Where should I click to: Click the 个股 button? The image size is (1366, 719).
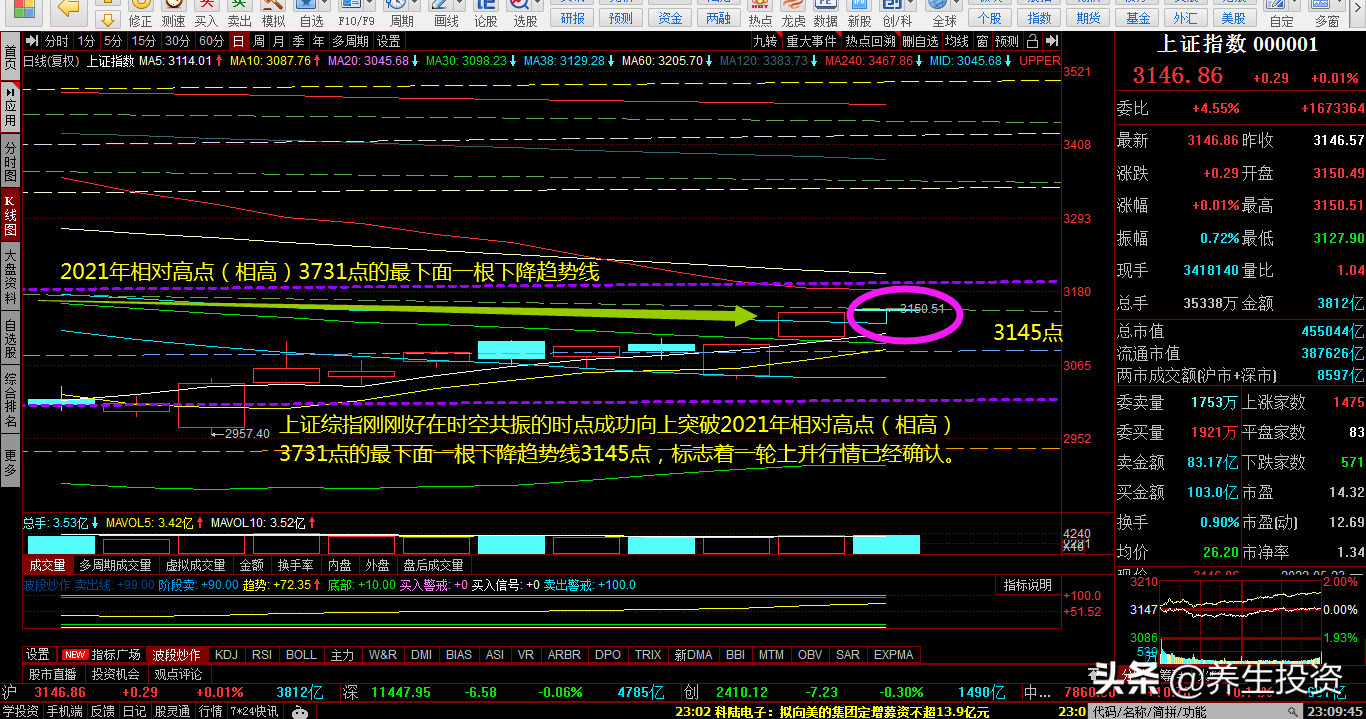(x=989, y=18)
